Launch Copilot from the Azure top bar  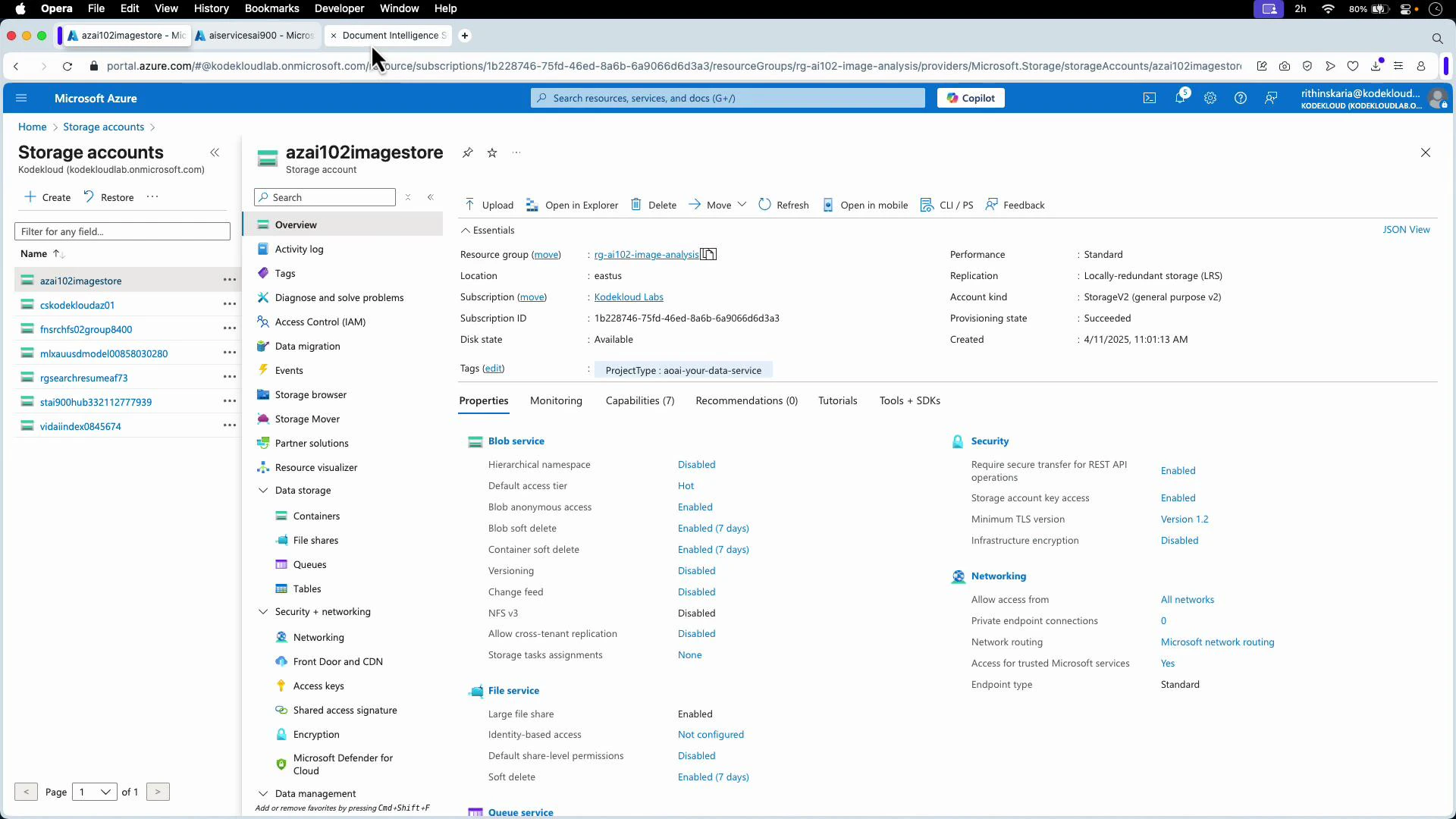(x=970, y=97)
